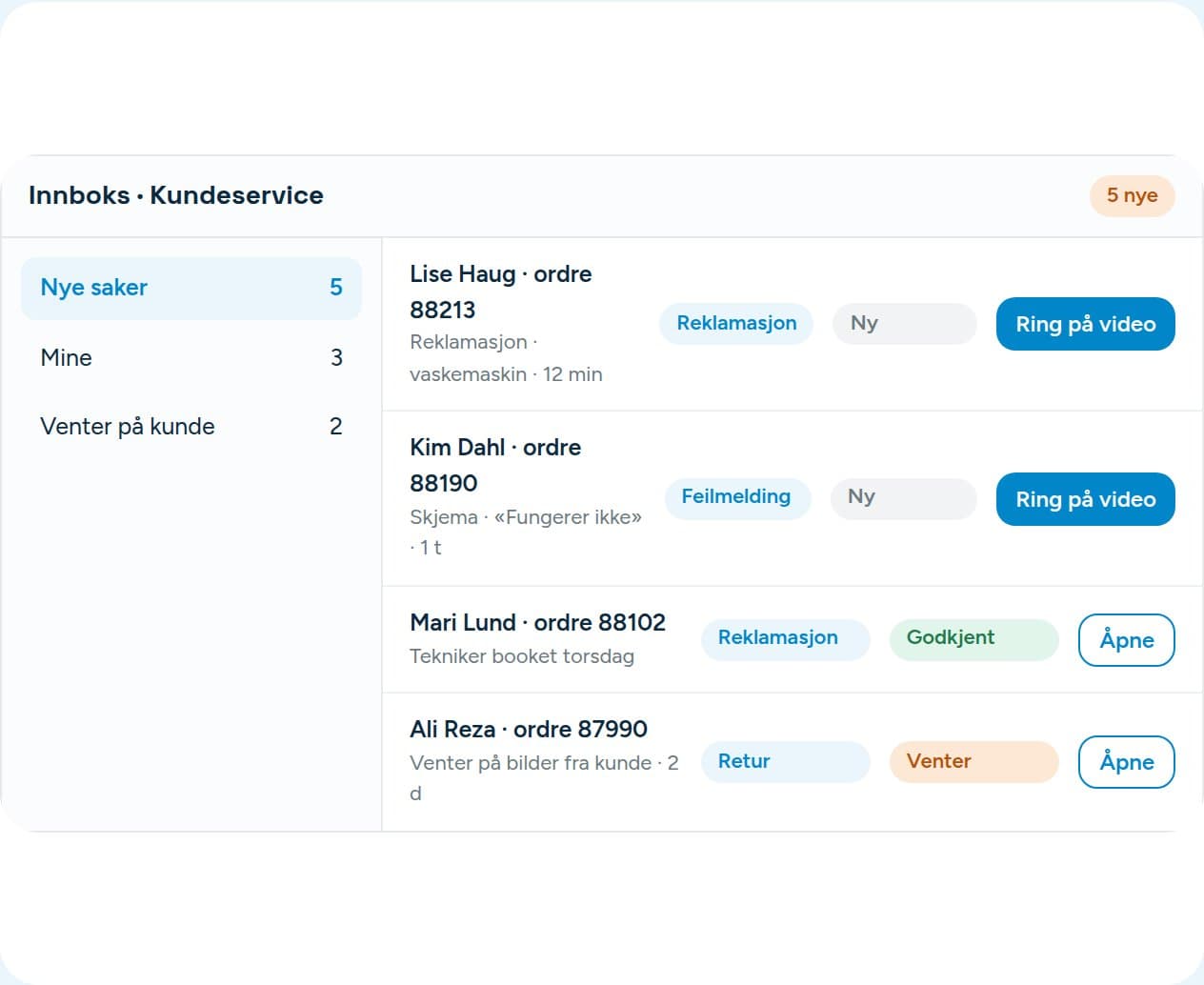1204x985 pixels.
Task: Click the 5 nye badge
Action: coord(1132,195)
